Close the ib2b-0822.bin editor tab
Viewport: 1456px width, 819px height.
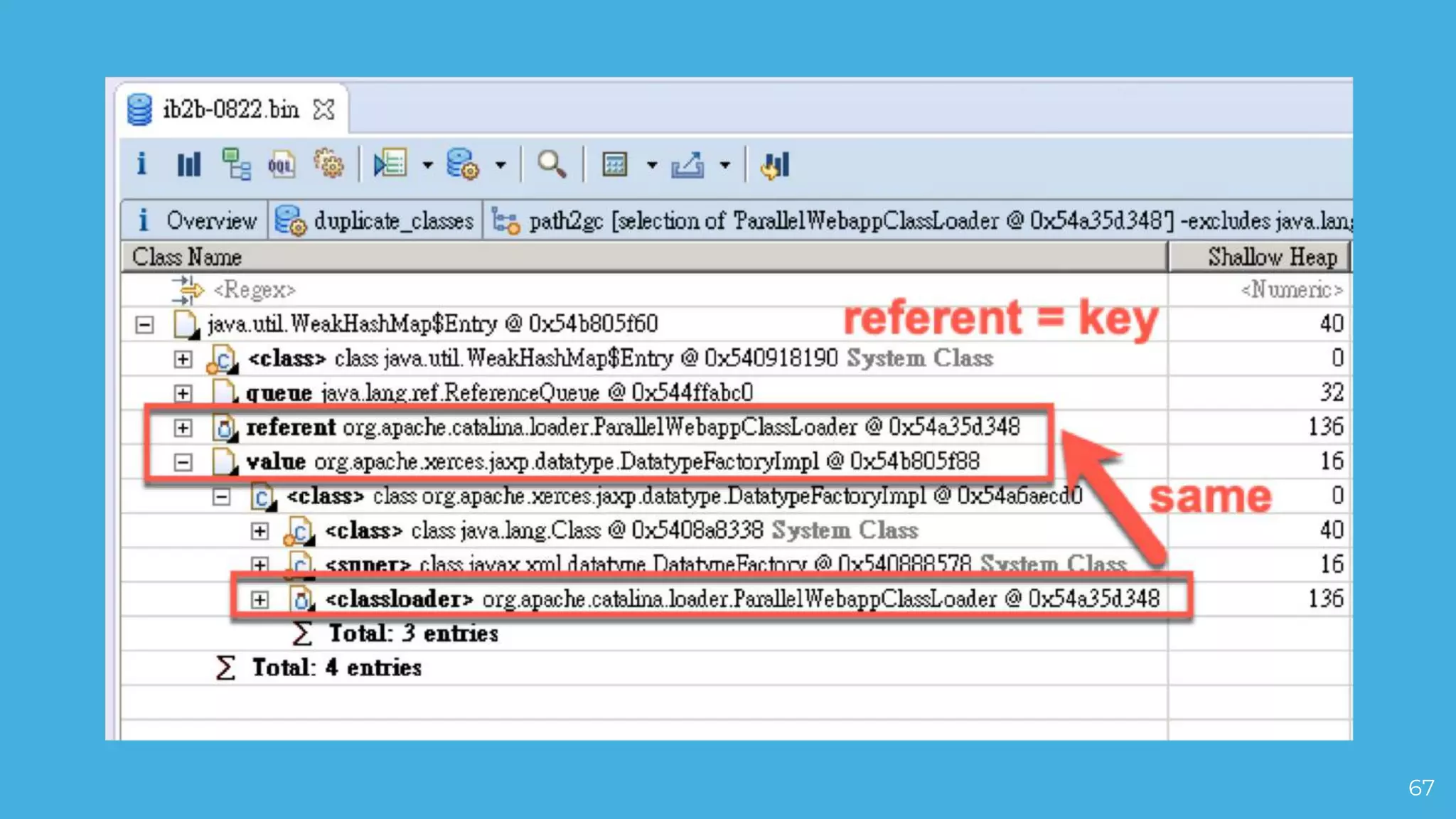point(323,109)
